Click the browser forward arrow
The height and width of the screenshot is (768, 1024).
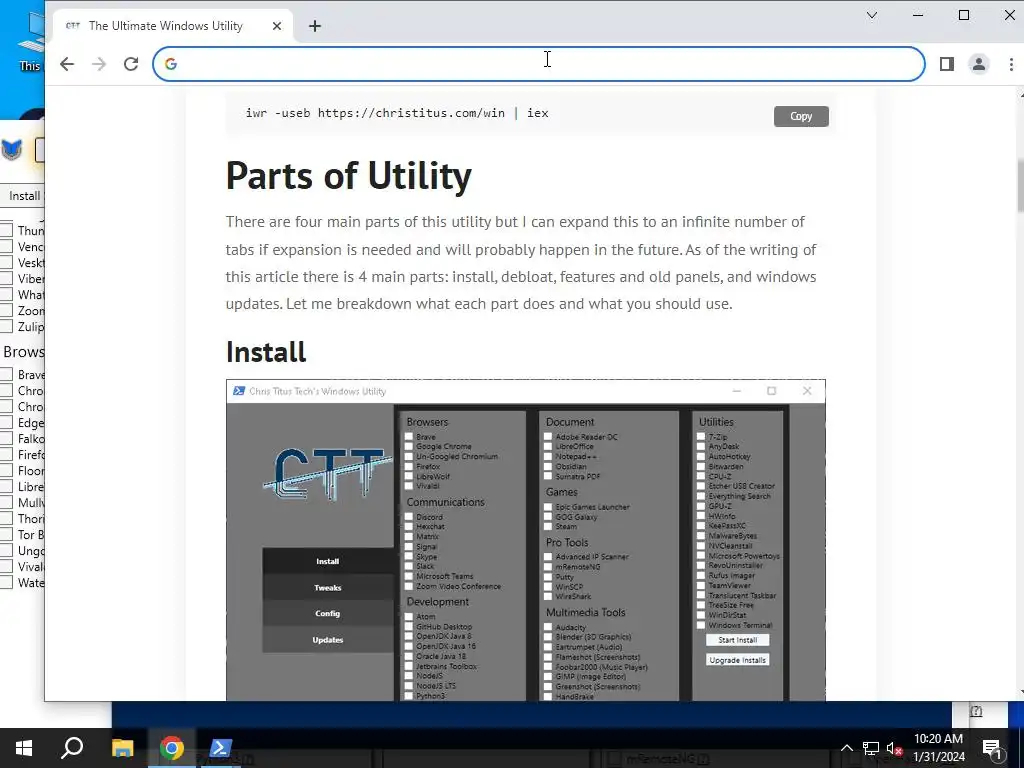(99, 64)
